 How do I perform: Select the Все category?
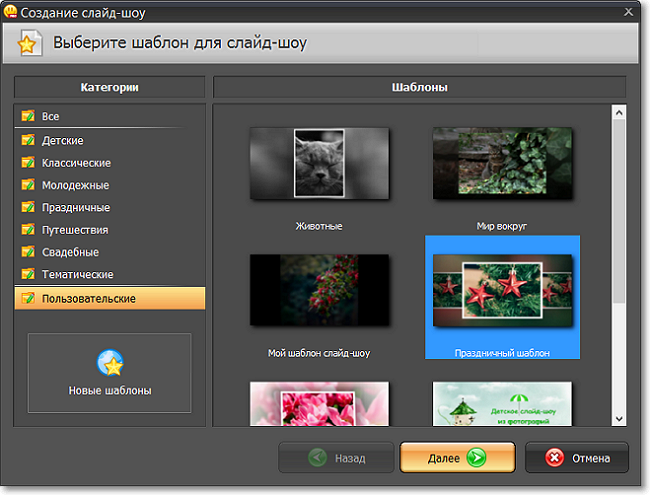click(x=51, y=117)
